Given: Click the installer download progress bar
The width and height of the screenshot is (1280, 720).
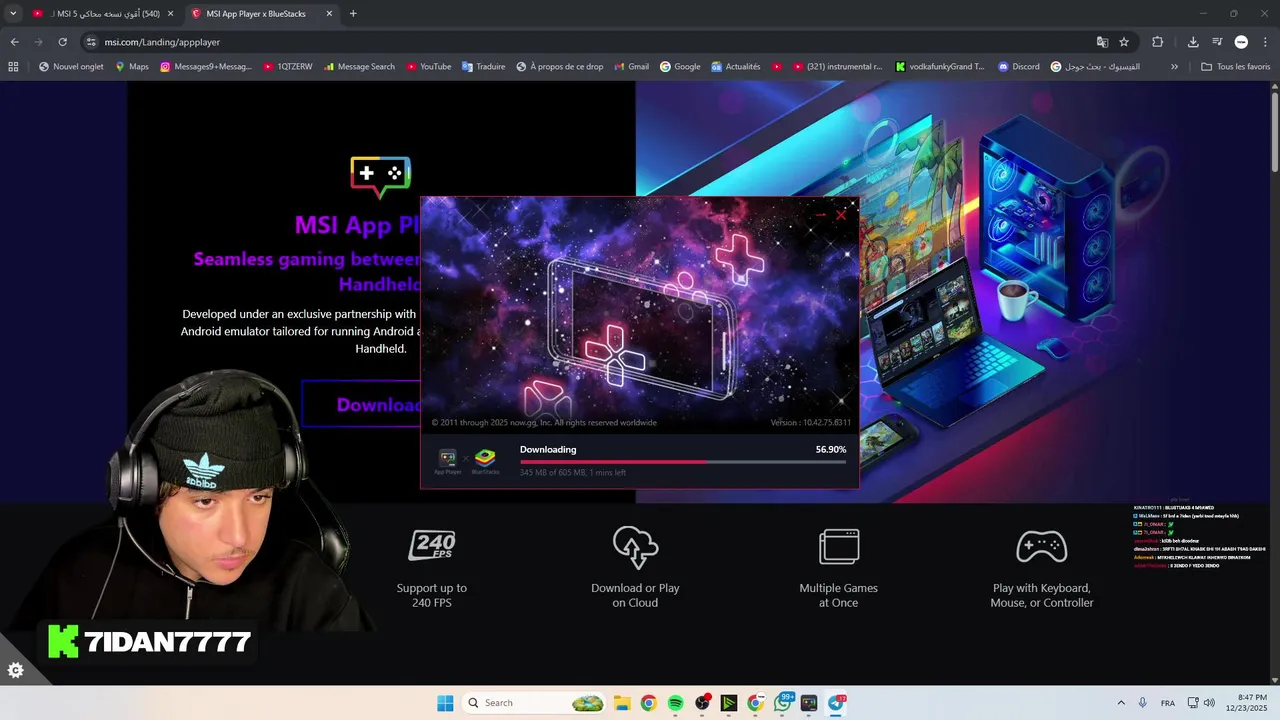Looking at the screenshot, I should click(683, 462).
